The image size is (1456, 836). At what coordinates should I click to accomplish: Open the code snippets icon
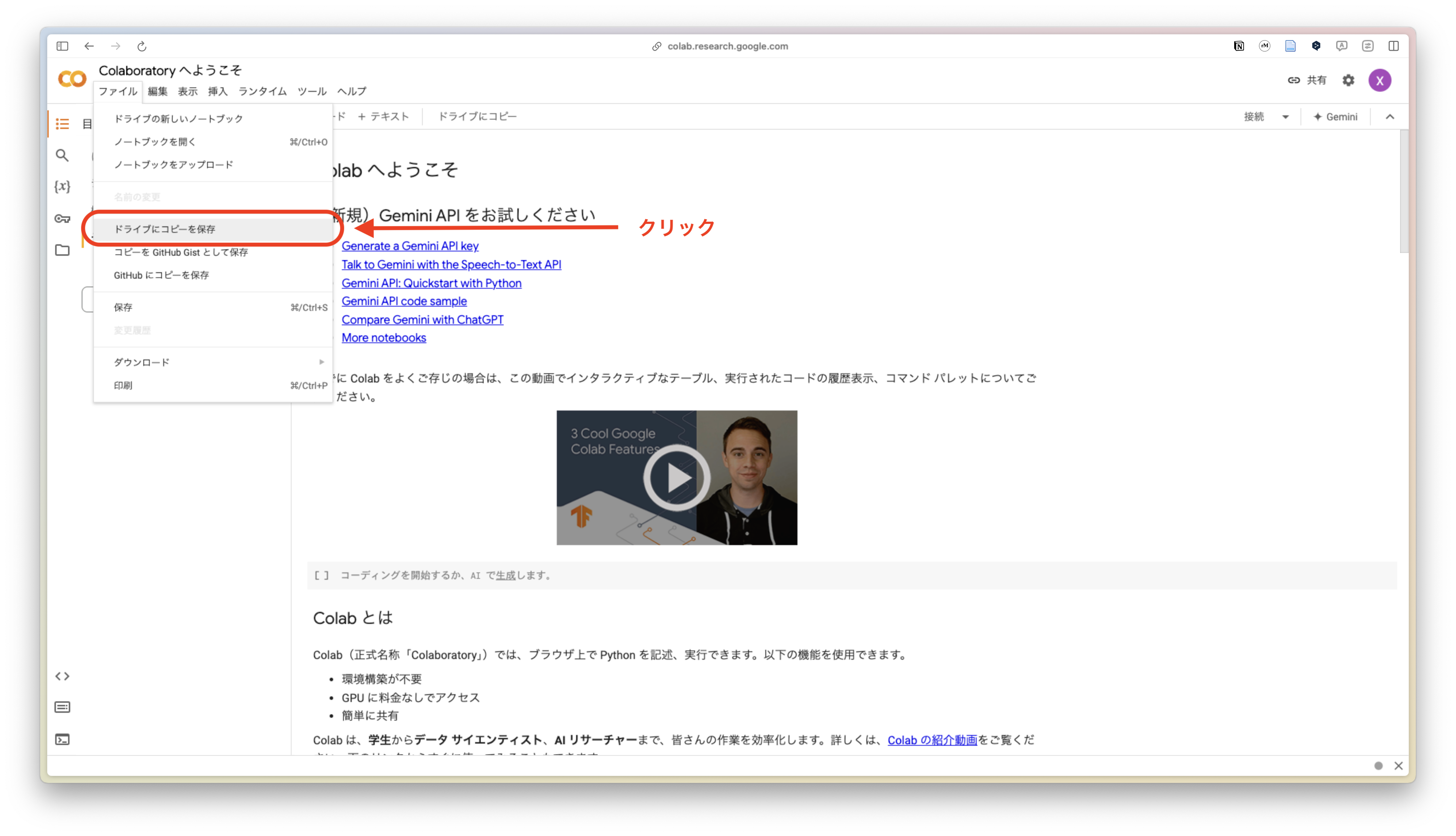[62, 676]
